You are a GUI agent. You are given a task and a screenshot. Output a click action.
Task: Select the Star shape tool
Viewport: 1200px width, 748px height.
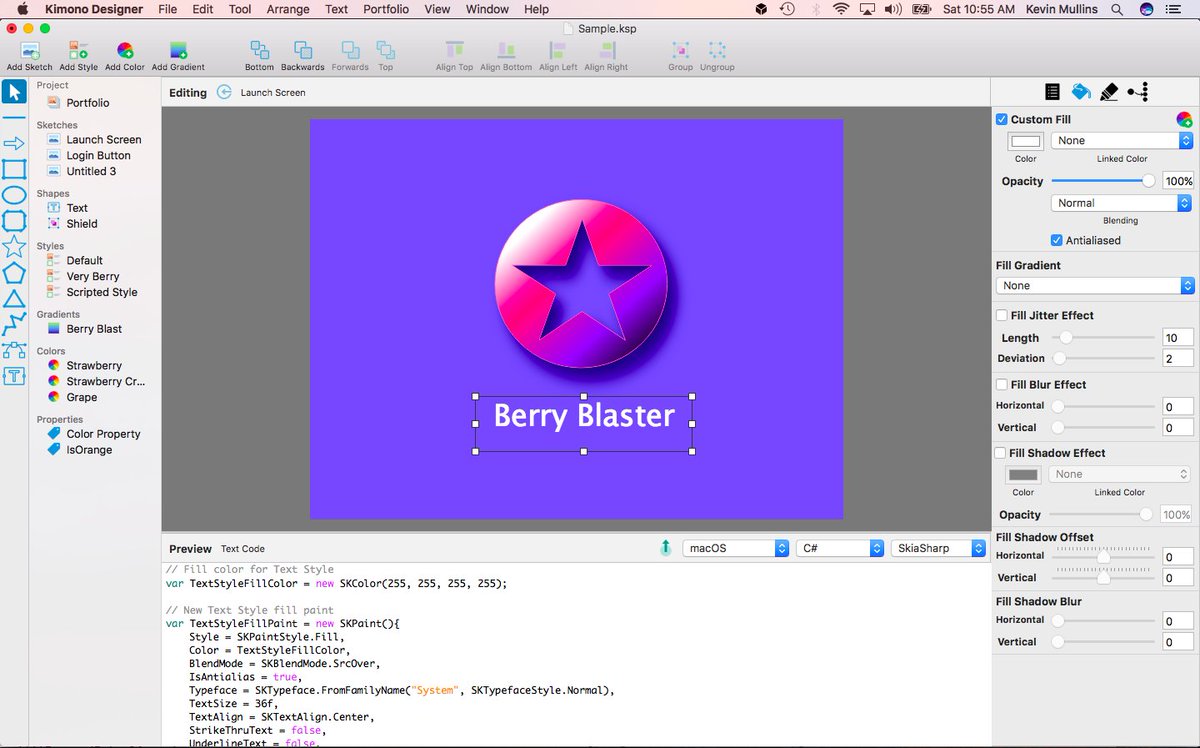pyautogui.click(x=14, y=245)
